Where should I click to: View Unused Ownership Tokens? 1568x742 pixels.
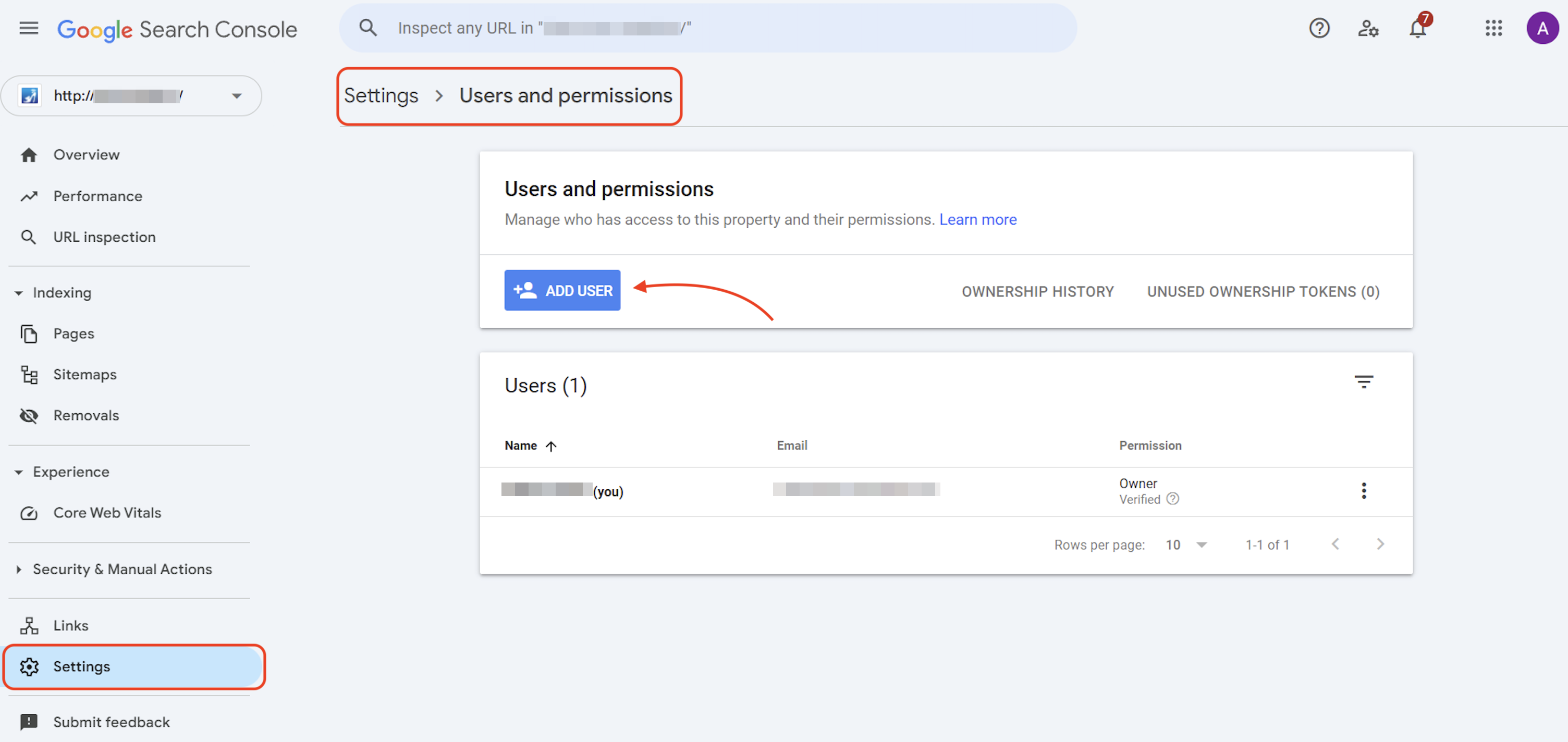[1263, 291]
